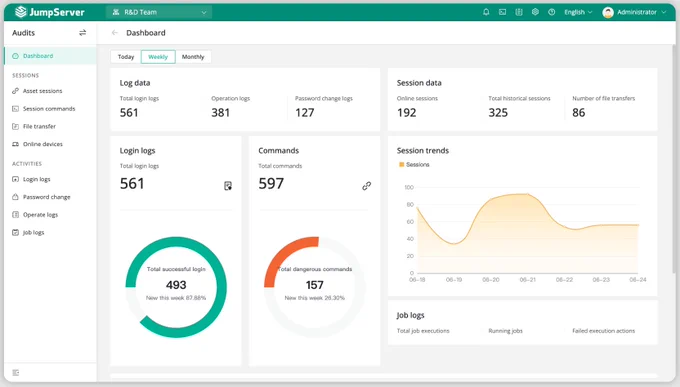This screenshot has width=680, height=387.
Task: Click the Login logs sidebar icon
Action: 15,179
